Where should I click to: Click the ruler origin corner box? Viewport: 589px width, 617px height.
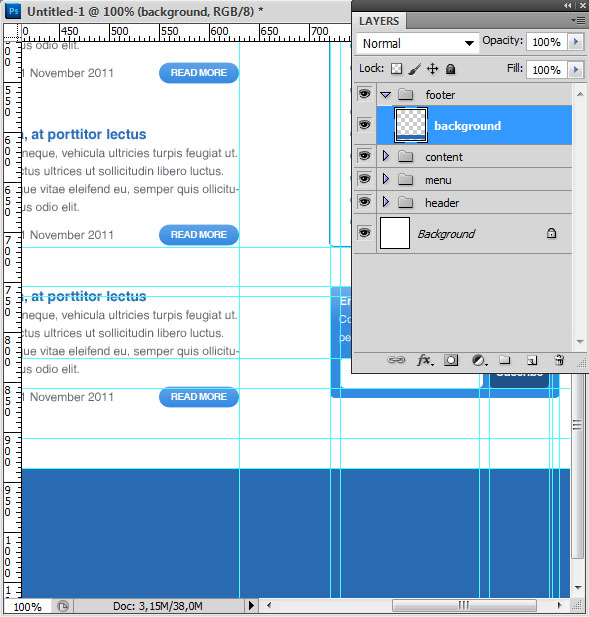[12, 32]
